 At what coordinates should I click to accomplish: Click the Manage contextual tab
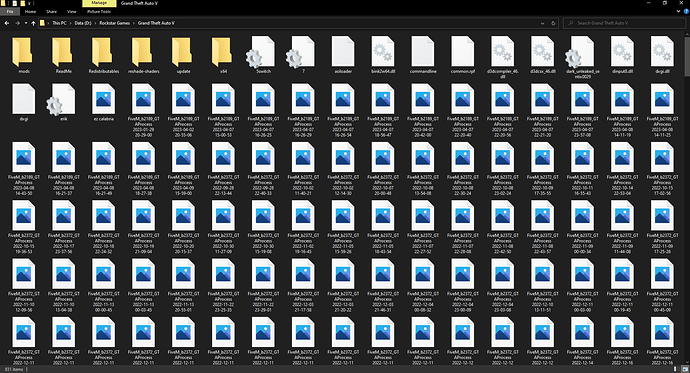point(99,3)
